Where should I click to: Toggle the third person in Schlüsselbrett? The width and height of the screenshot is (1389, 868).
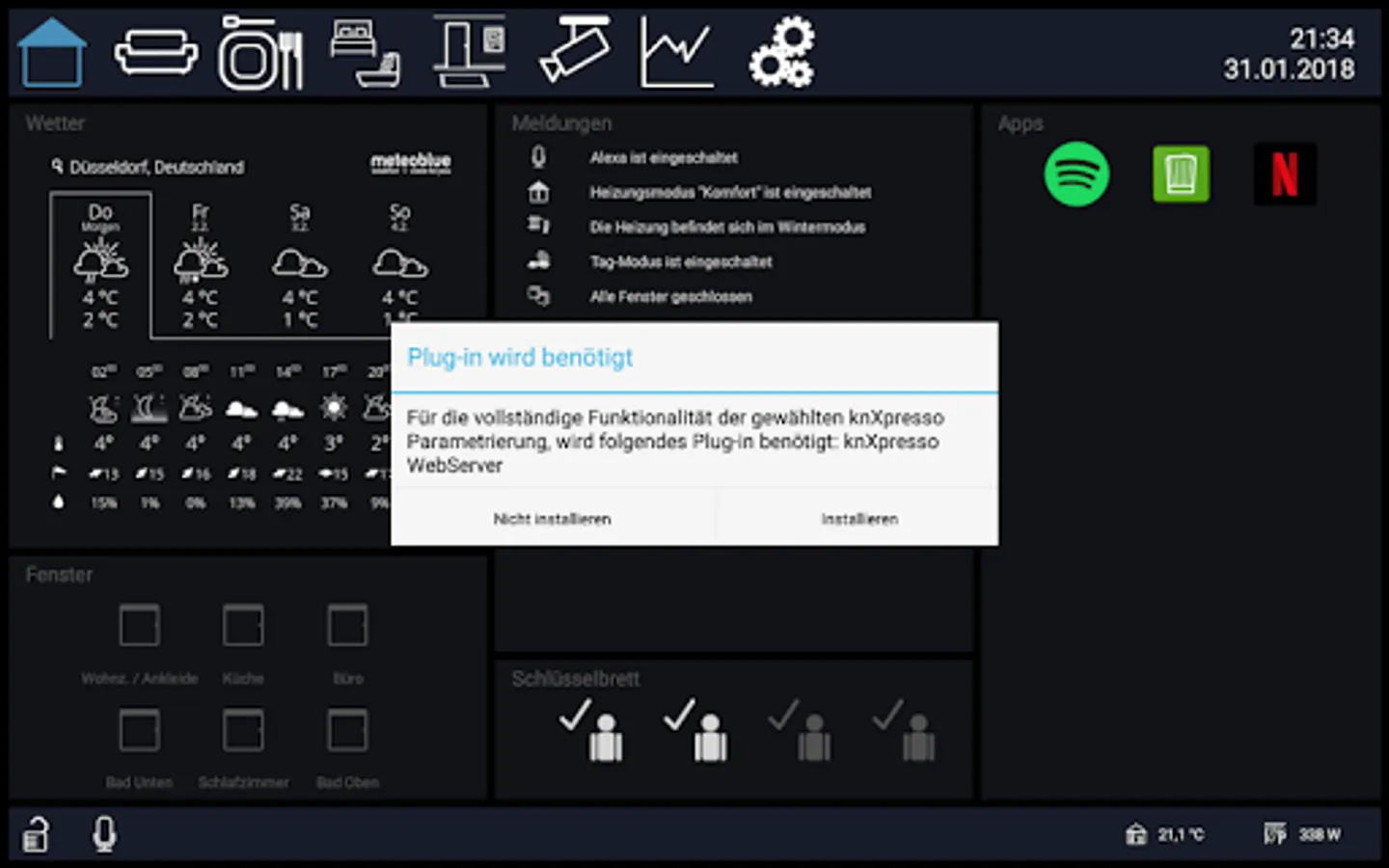click(x=800, y=730)
